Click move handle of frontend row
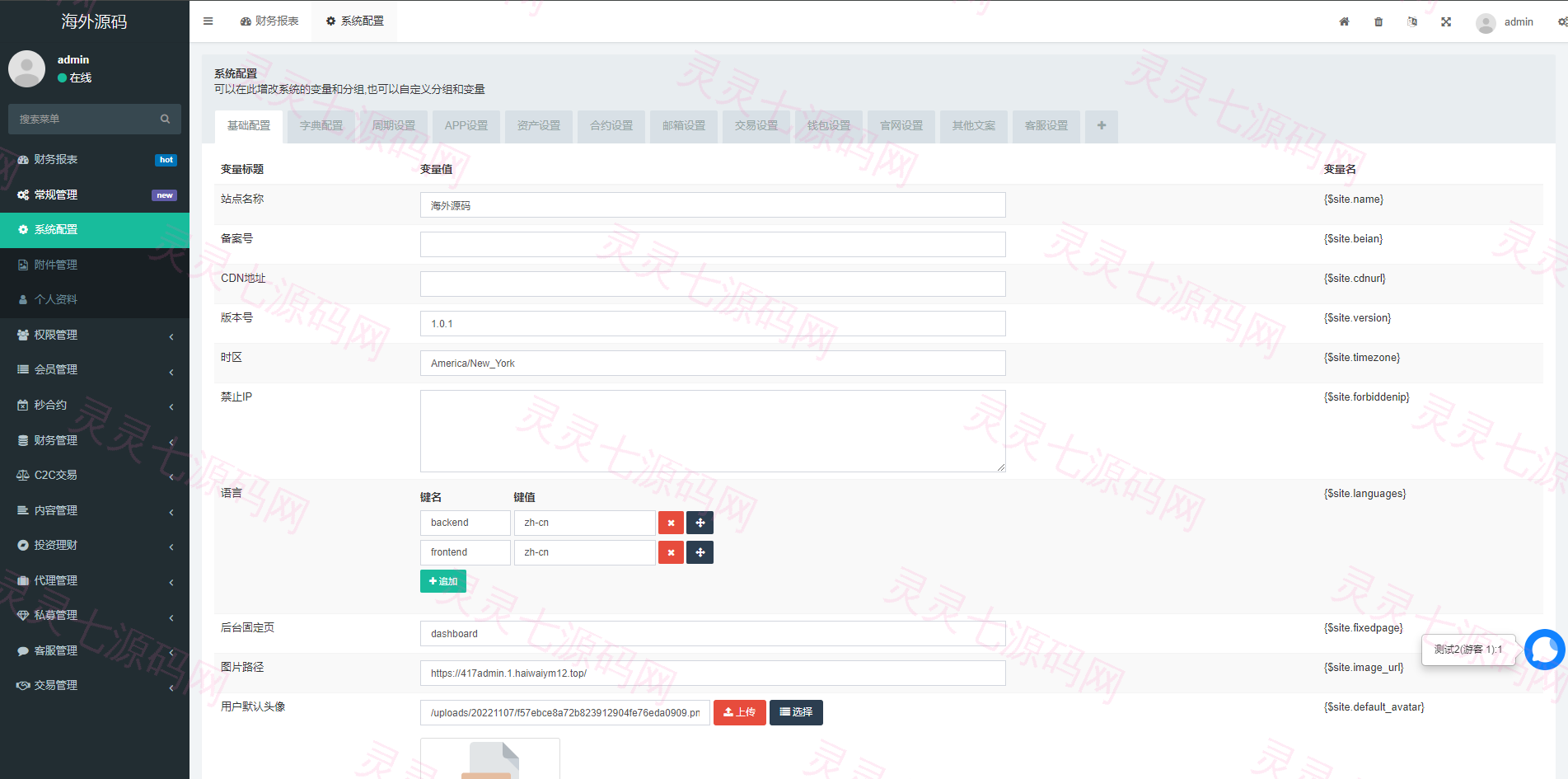The image size is (1568, 779). pos(700,552)
